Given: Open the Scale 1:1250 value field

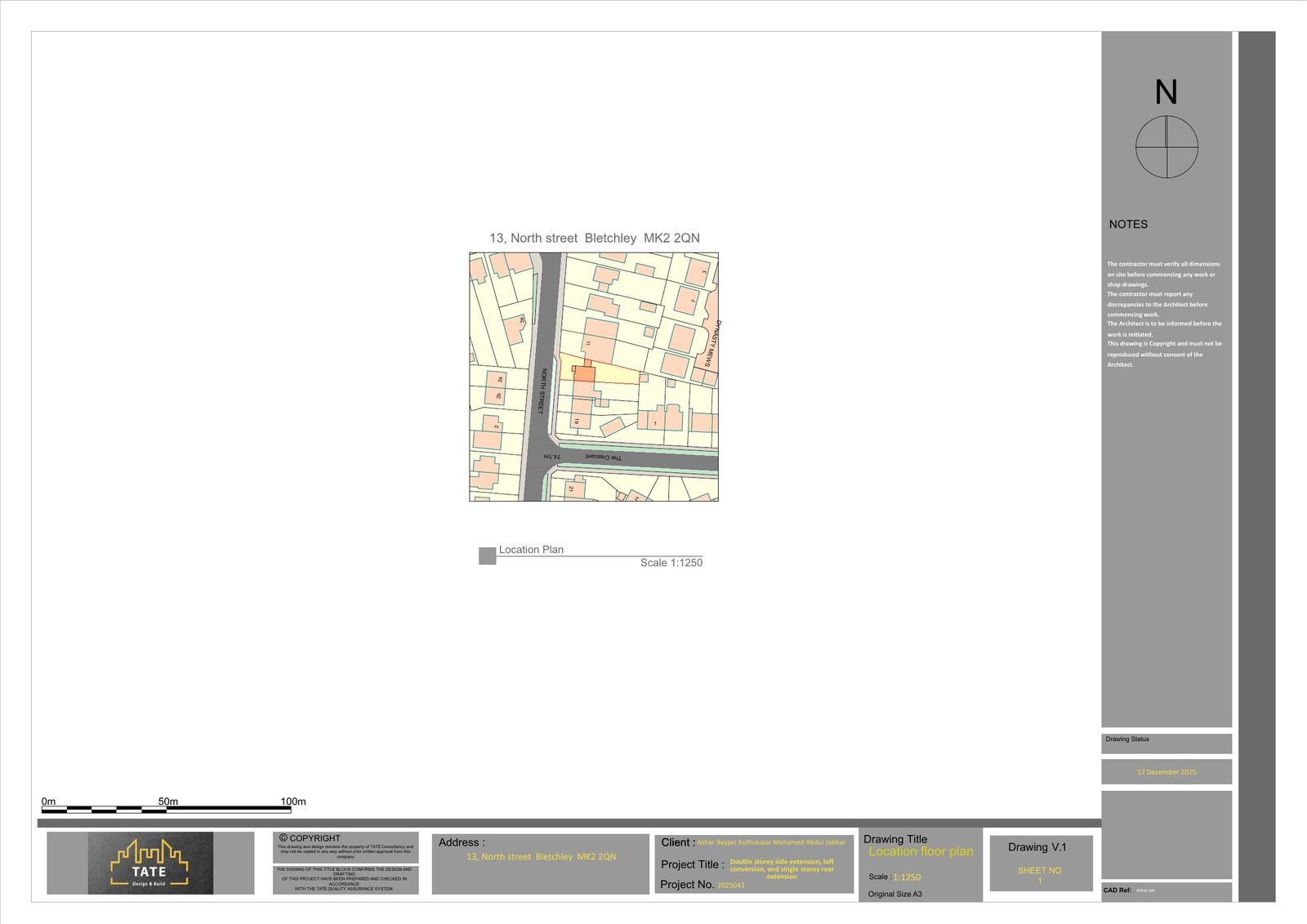Looking at the screenshot, I should 907,876.
